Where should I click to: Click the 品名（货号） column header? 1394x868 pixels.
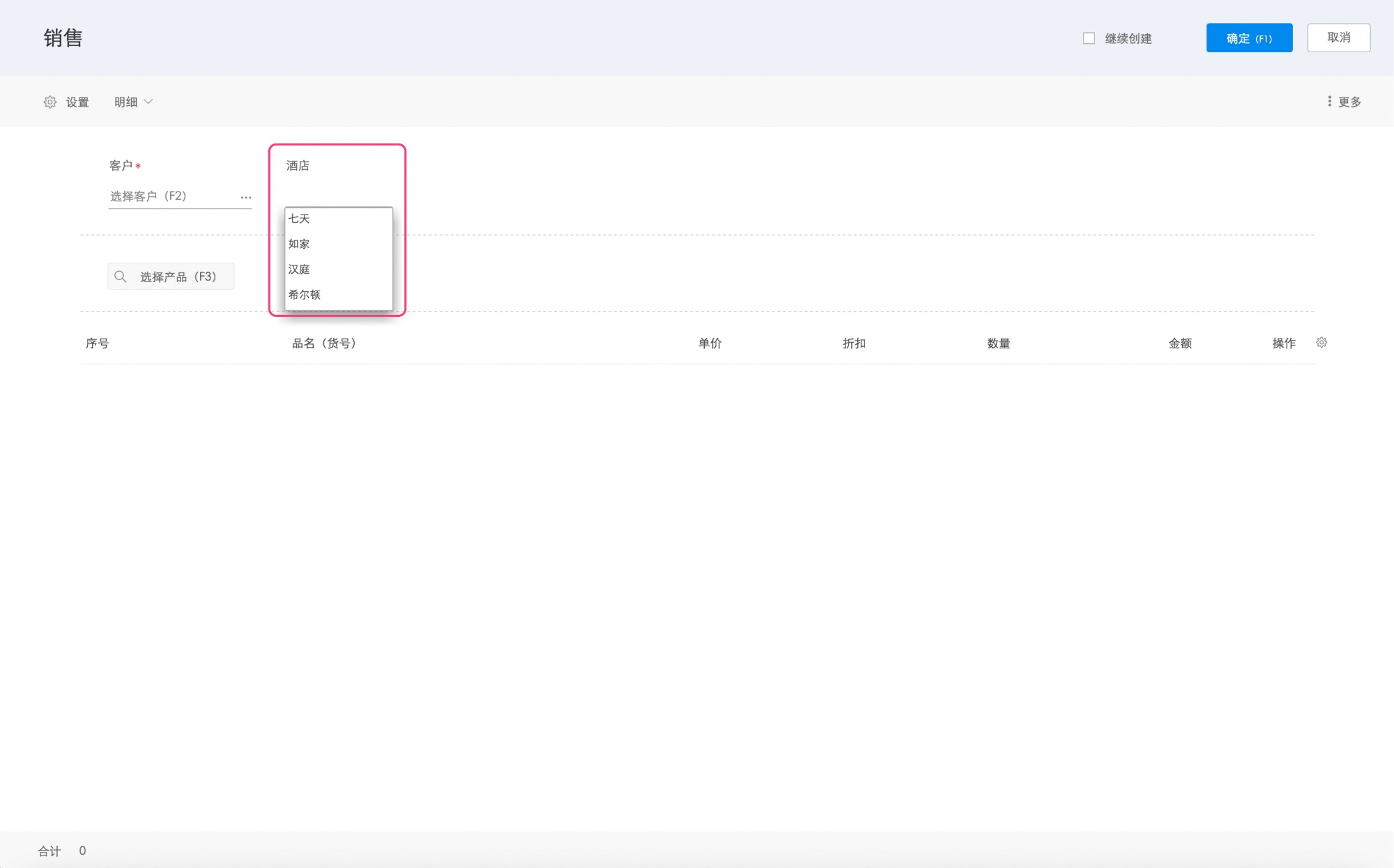325,343
